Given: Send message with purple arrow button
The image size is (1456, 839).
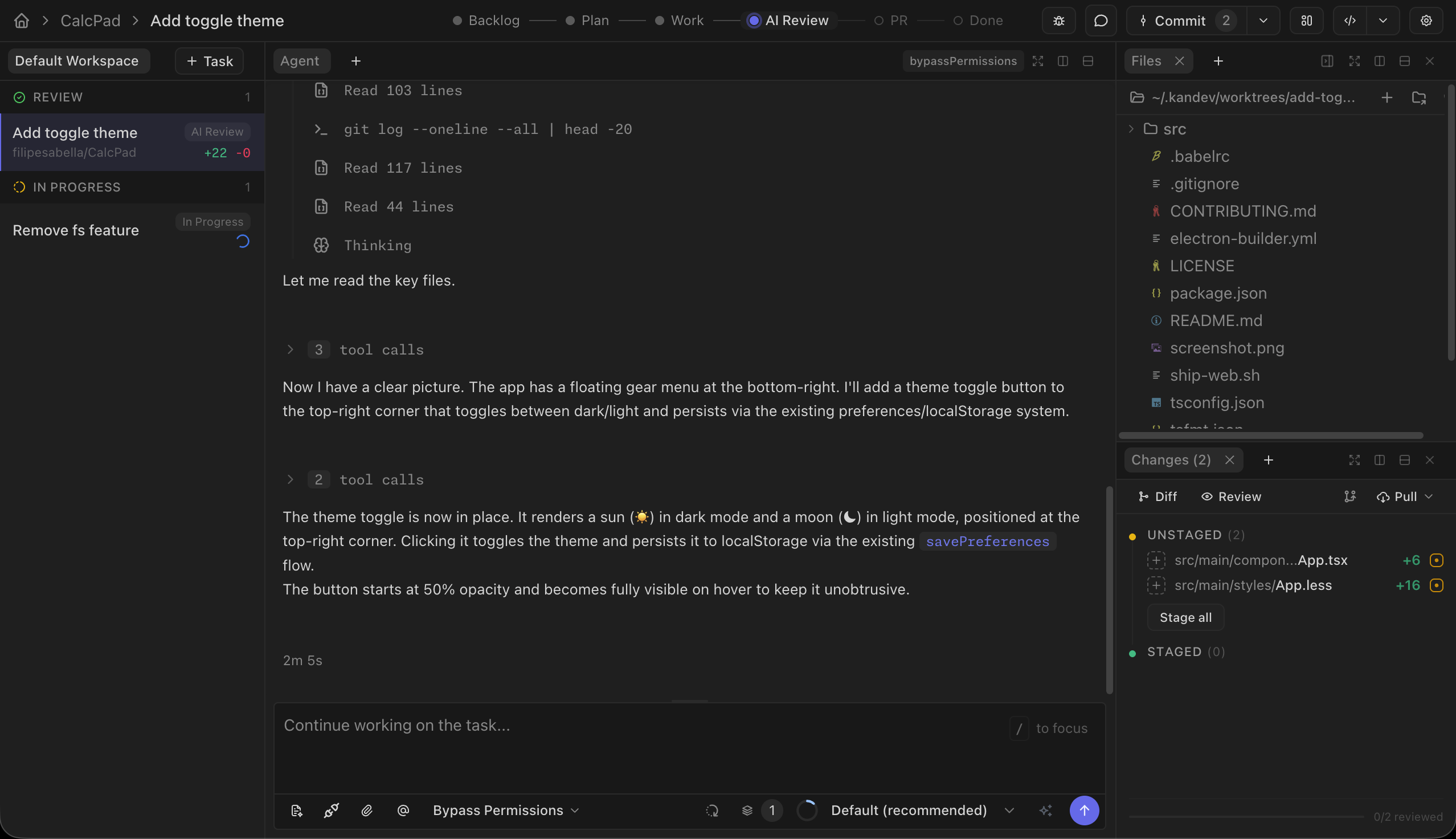Looking at the screenshot, I should pyautogui.click(x=1083, y=810).
